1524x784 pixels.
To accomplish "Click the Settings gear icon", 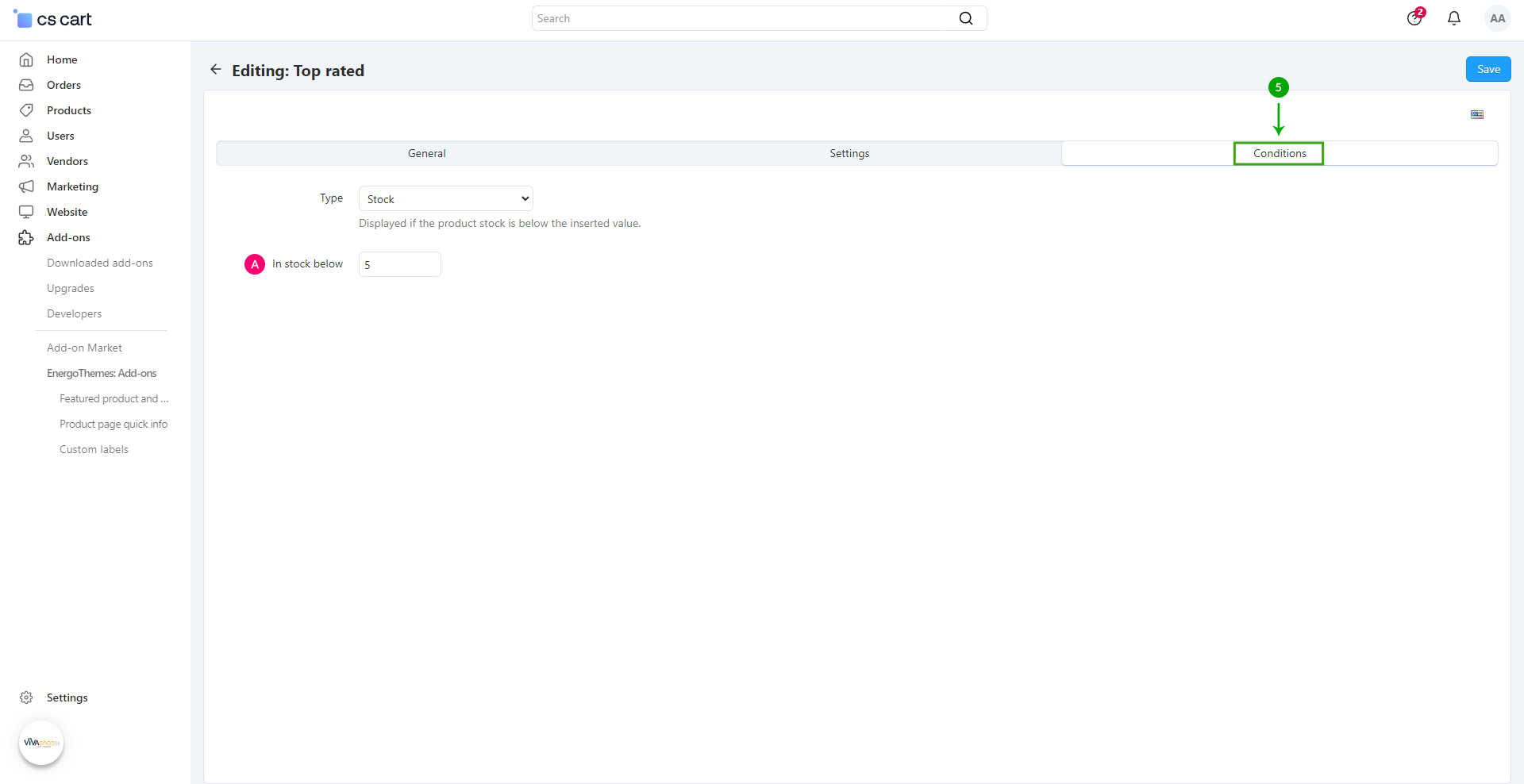I will pyautogui.click(x=26, y=698).
